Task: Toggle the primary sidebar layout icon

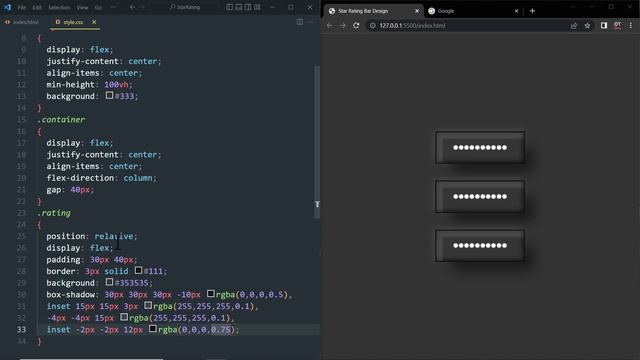Action: coord(230,7)
